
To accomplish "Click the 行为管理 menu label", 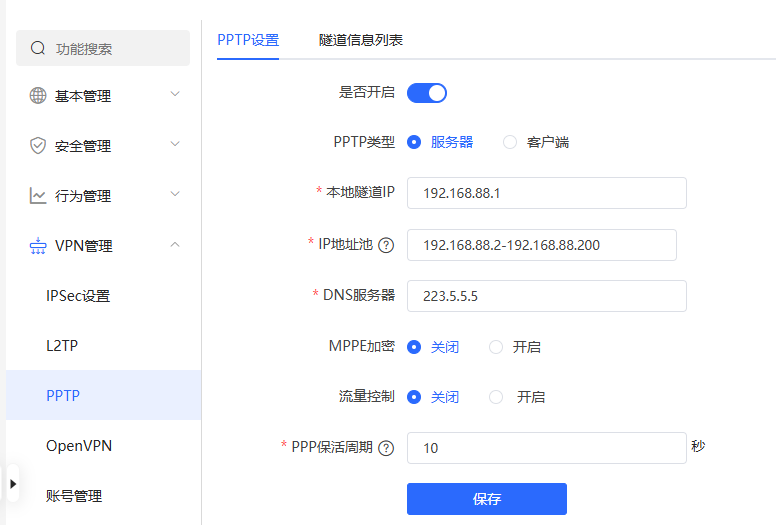I will (83, 196).
